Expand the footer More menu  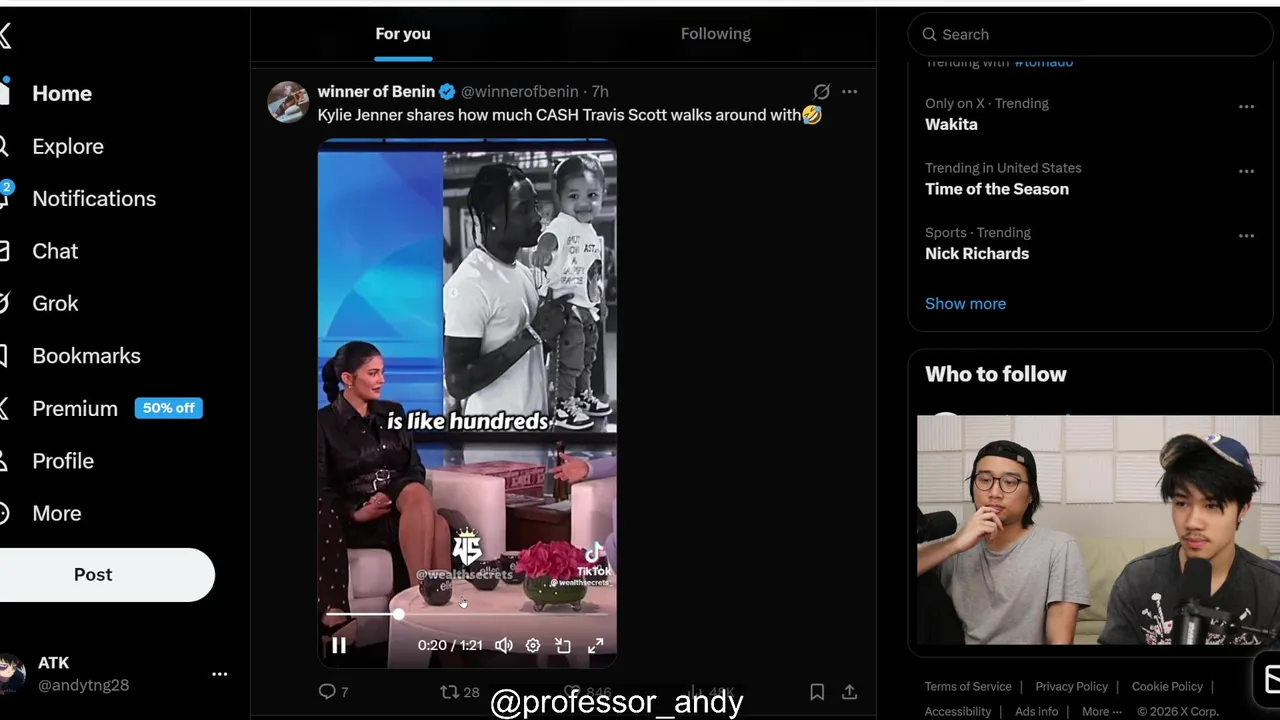1101,711
